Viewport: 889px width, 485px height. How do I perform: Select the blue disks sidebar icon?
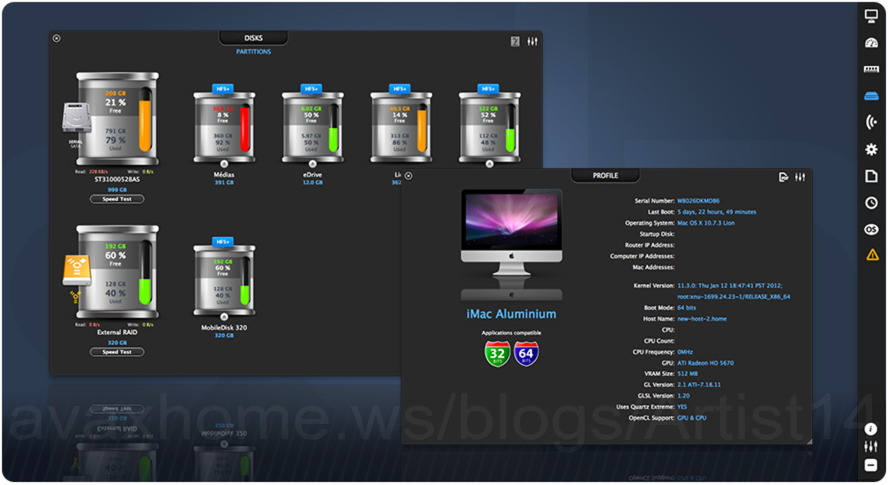coord(871,96)
